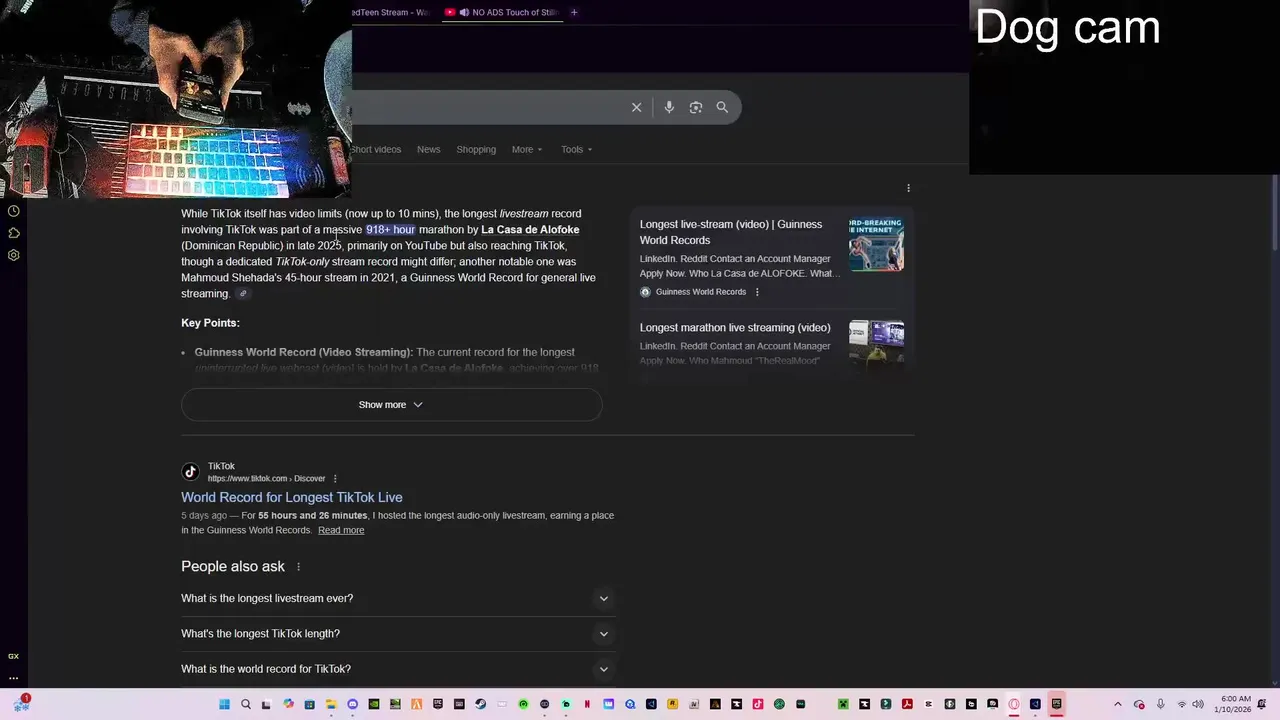Click the 'Dog cam' overlay panel
The image size is (1280, 720).
[x=1124, y=87]
